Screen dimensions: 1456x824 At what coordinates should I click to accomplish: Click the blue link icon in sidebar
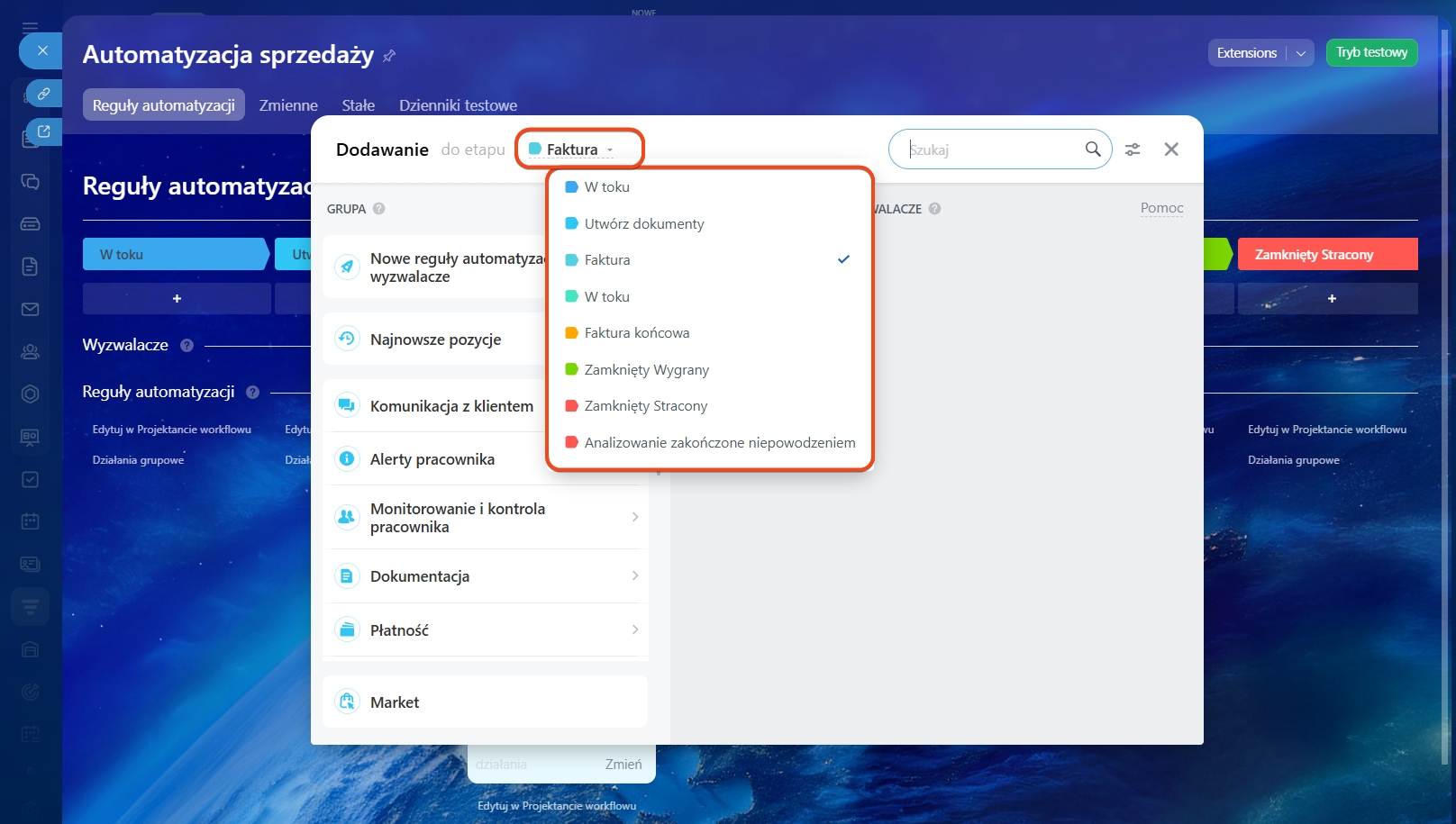(43, 94)
